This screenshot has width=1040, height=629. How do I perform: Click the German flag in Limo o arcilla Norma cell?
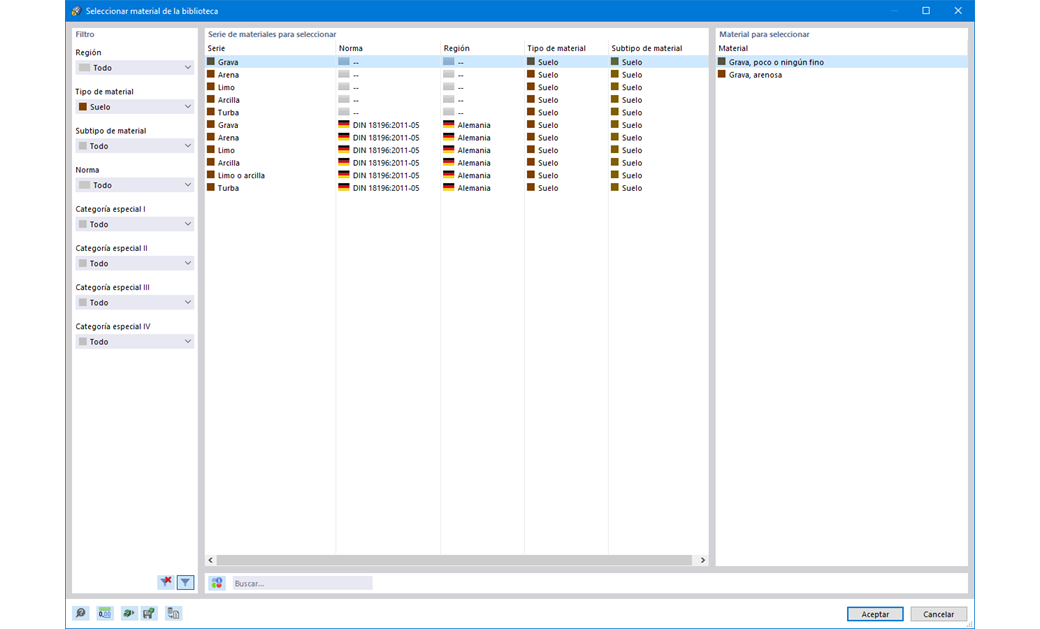[344, 175]
